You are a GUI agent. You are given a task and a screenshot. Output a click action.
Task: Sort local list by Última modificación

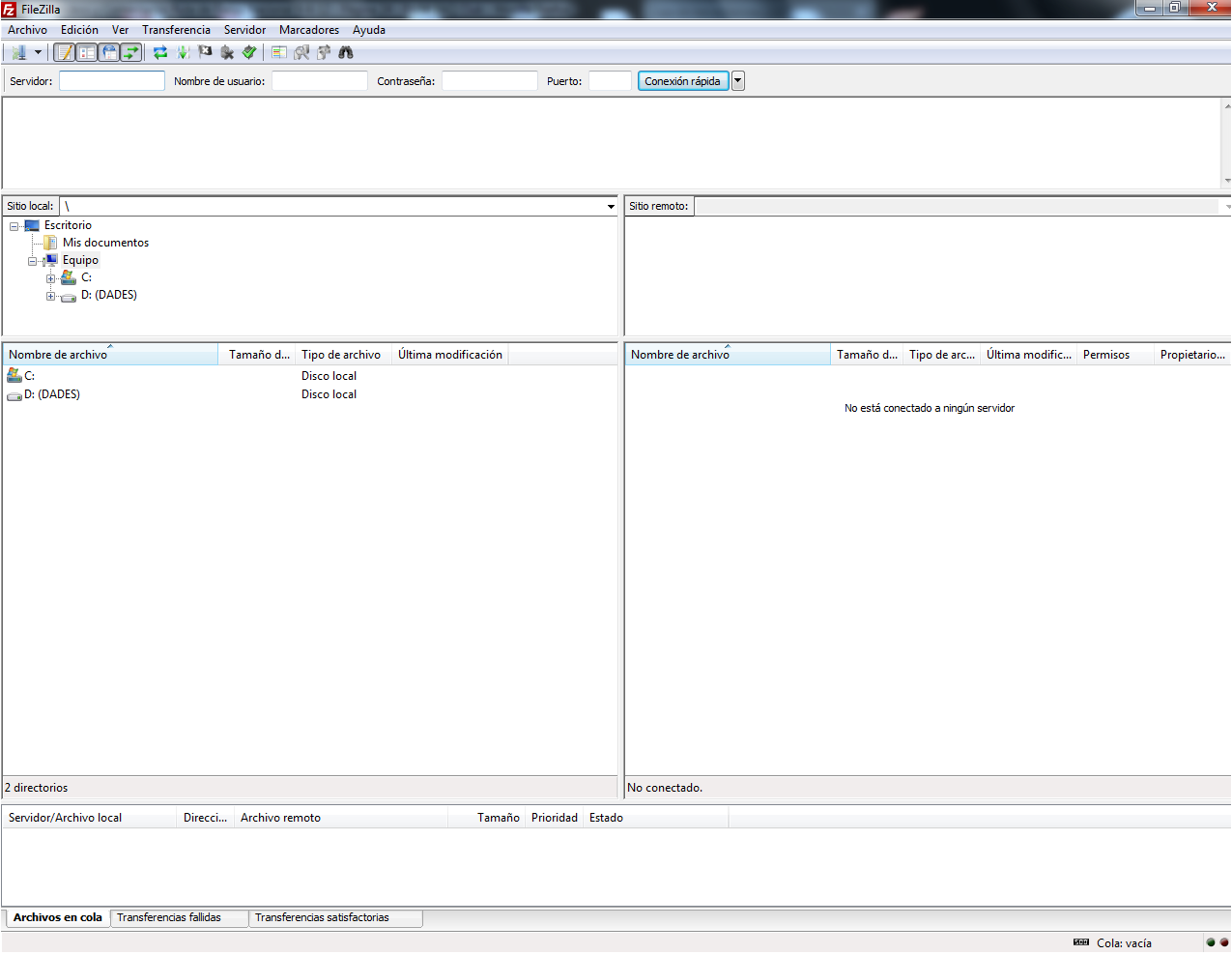click(x=449, y=355)
